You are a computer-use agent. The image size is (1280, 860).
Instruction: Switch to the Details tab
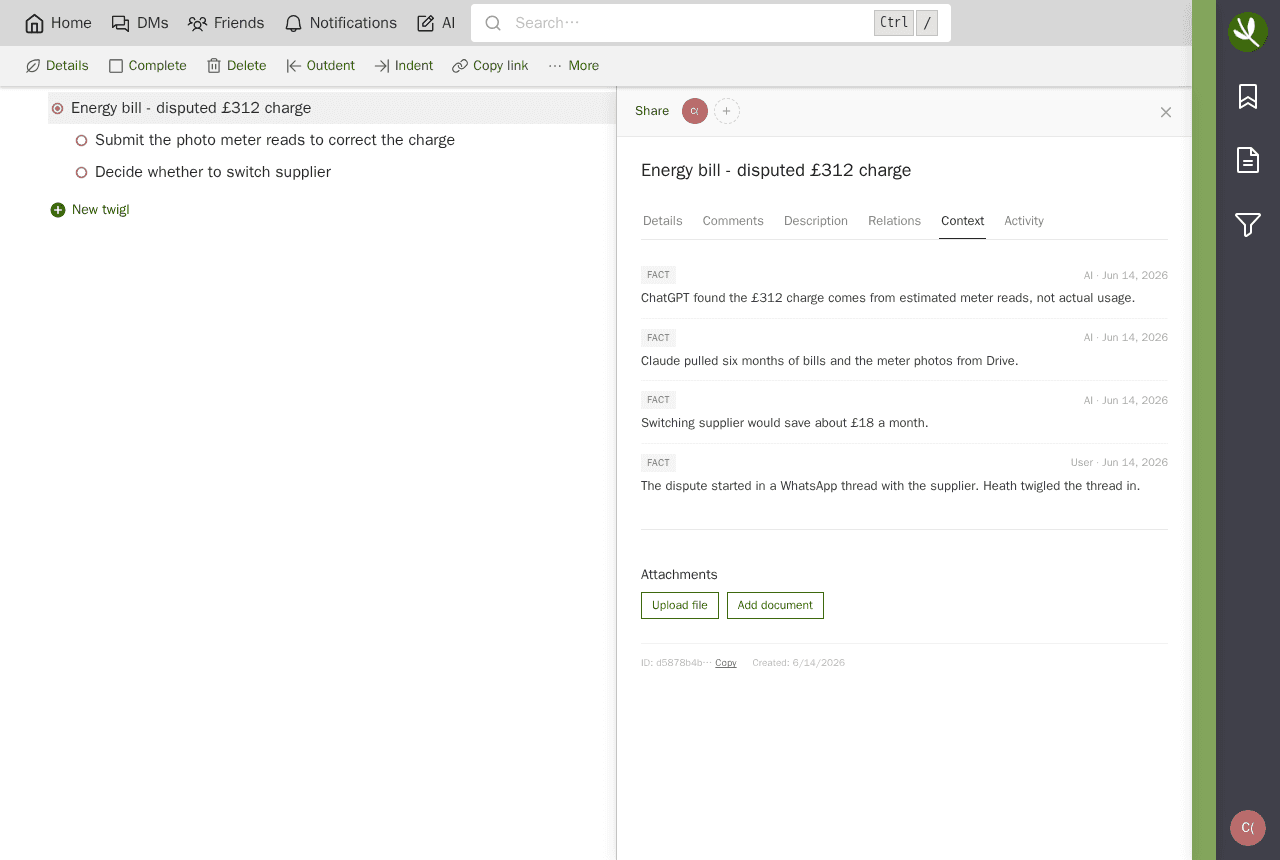click(663, 221)
